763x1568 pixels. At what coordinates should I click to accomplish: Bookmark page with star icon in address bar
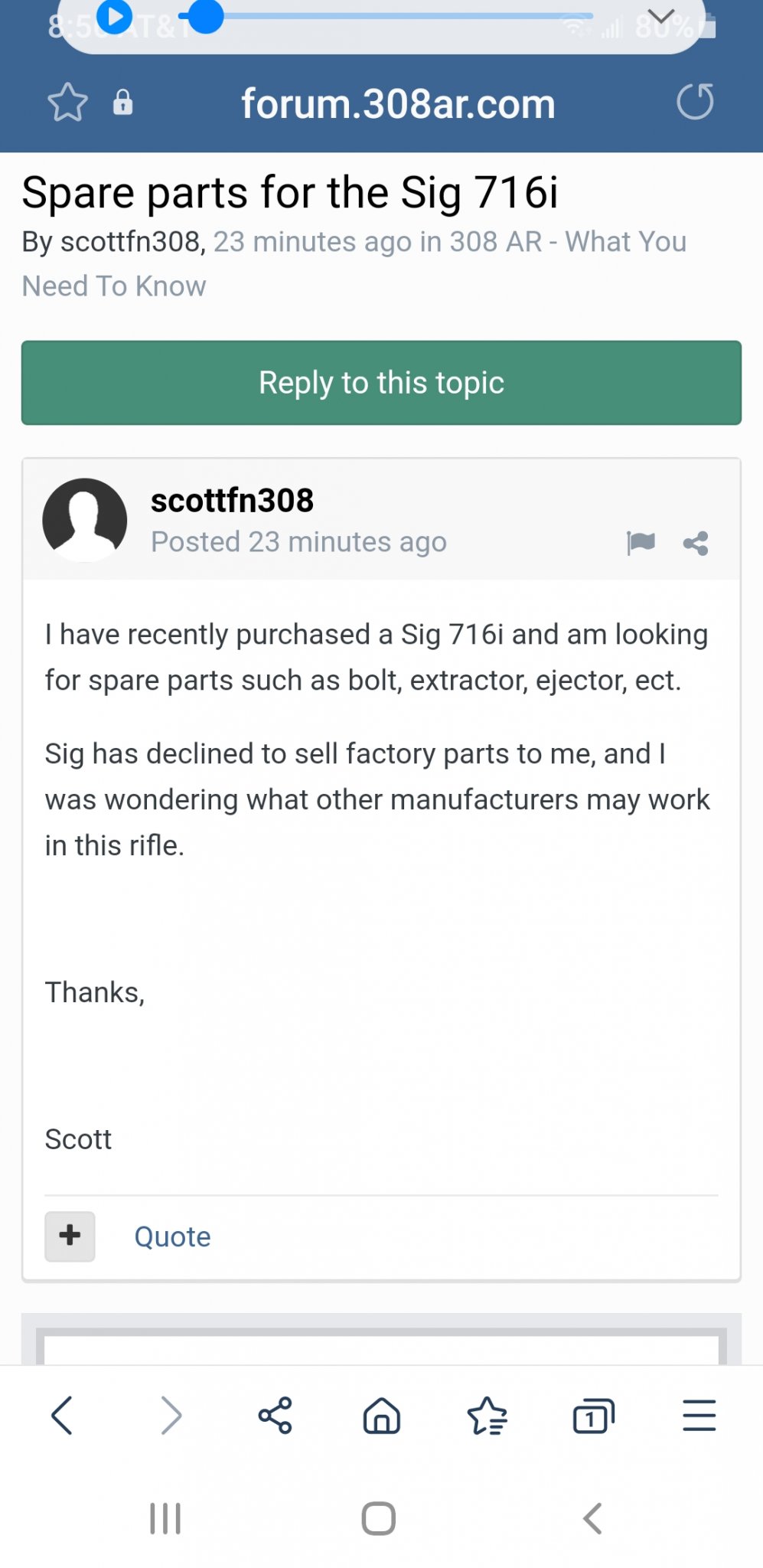point(67,103)
